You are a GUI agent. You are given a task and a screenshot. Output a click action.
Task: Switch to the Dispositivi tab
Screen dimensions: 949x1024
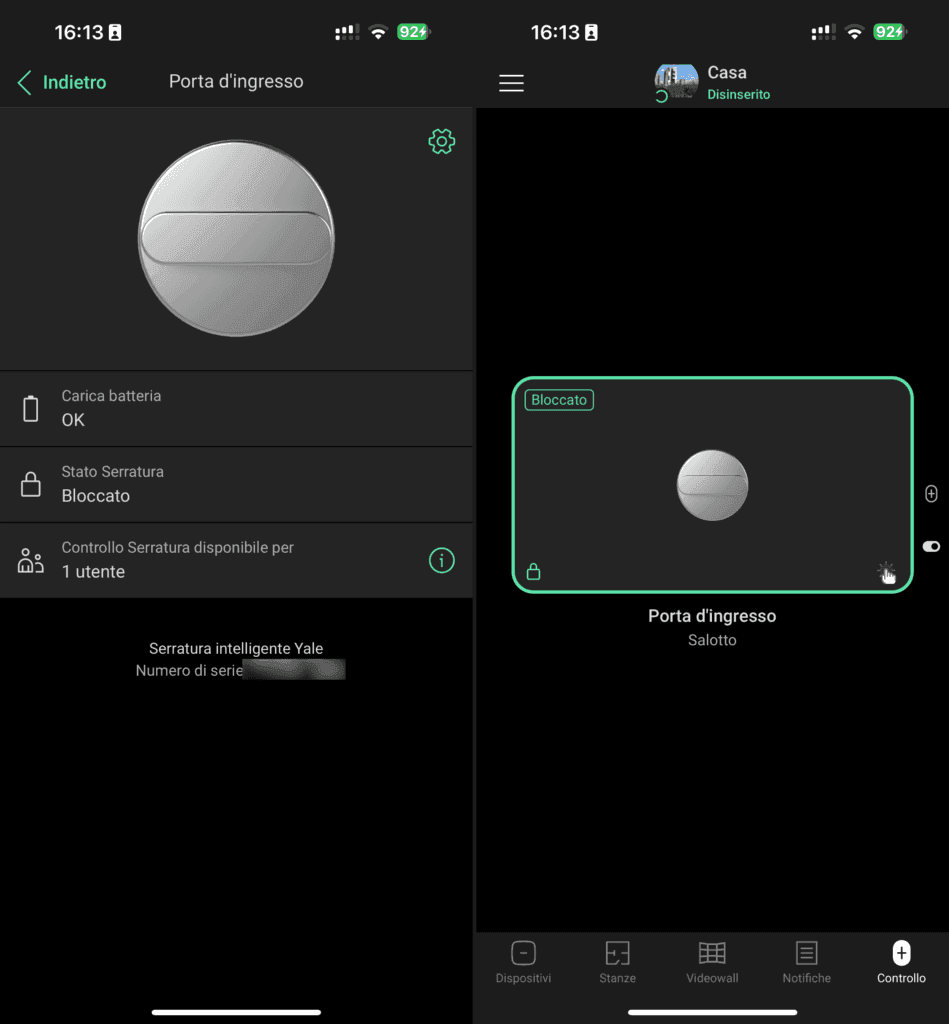(523, 962)
